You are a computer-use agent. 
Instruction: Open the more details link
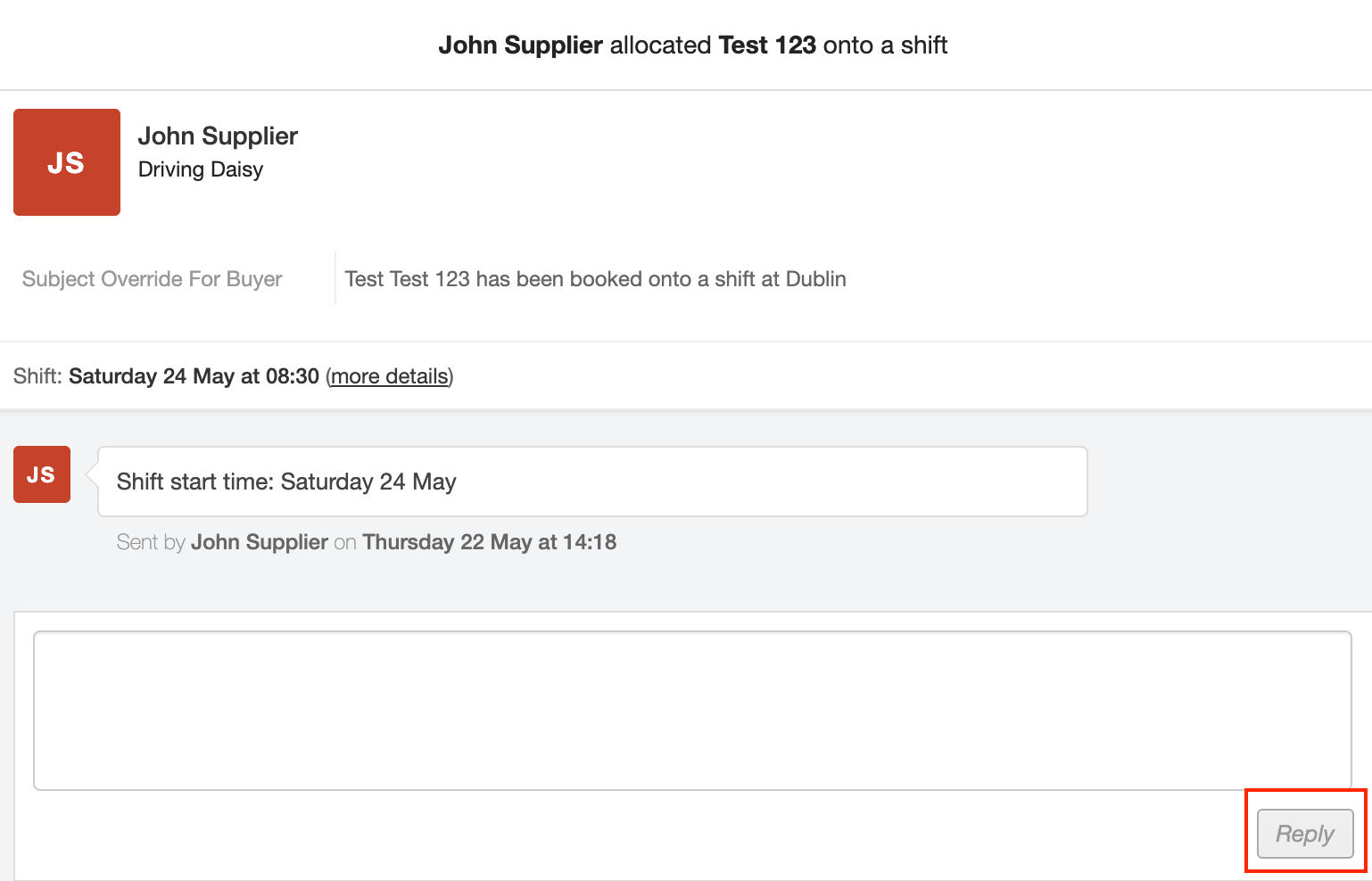(390, 376)
